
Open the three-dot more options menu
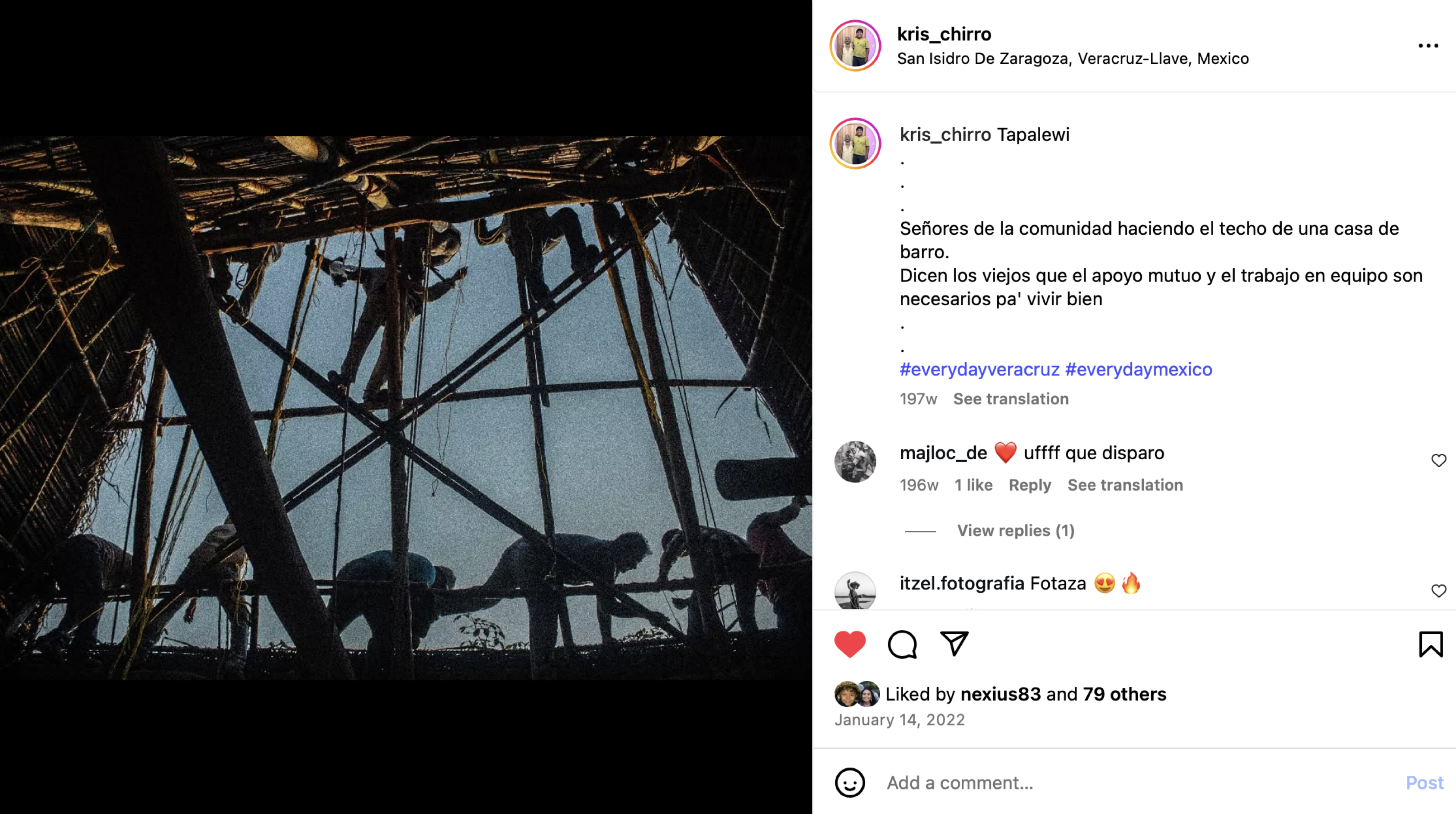coord(1428,46)
